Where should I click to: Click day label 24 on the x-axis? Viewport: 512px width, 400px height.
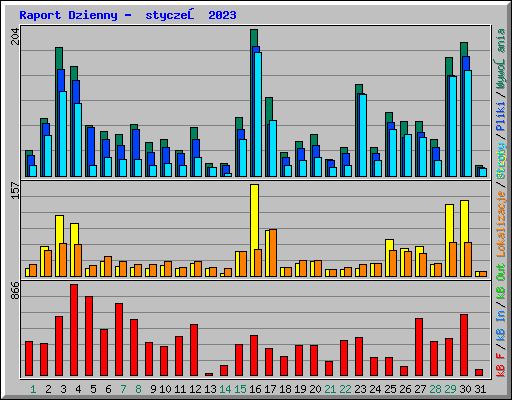(375, 389)
